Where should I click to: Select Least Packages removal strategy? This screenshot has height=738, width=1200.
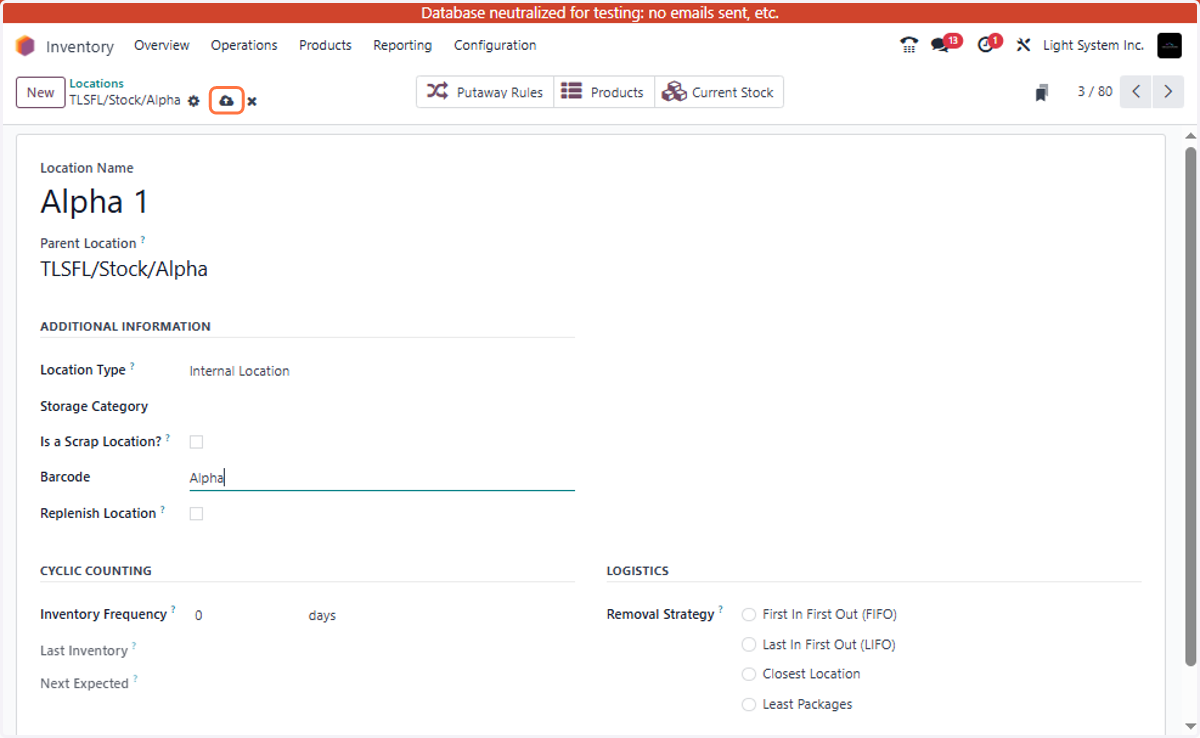pos(749,705)
